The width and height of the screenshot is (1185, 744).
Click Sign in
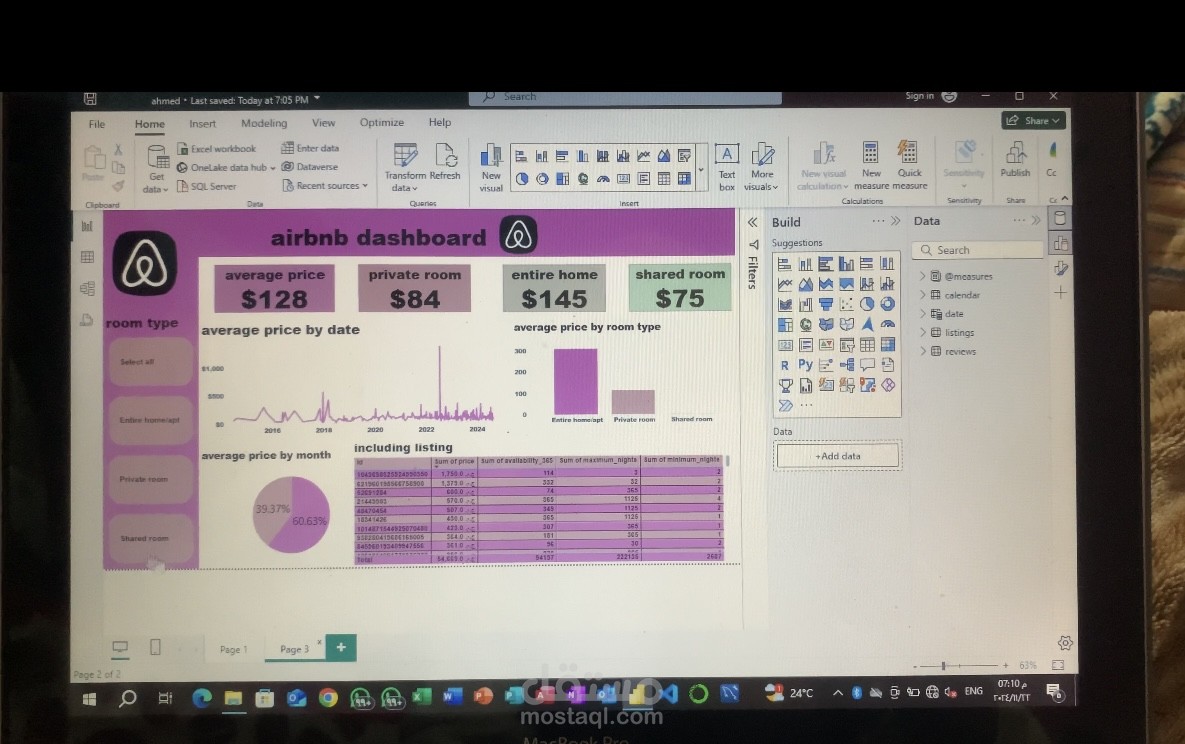(x=920, y=96)
